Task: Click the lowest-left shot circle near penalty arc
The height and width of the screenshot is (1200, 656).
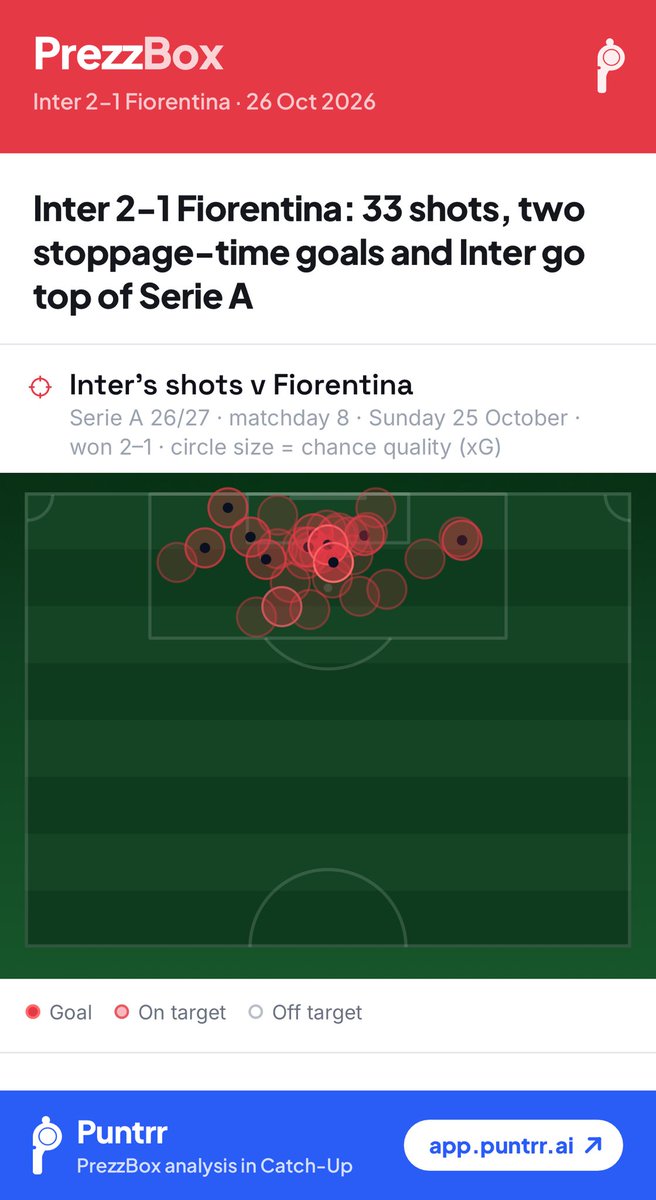Action: (x=257, y=616)
